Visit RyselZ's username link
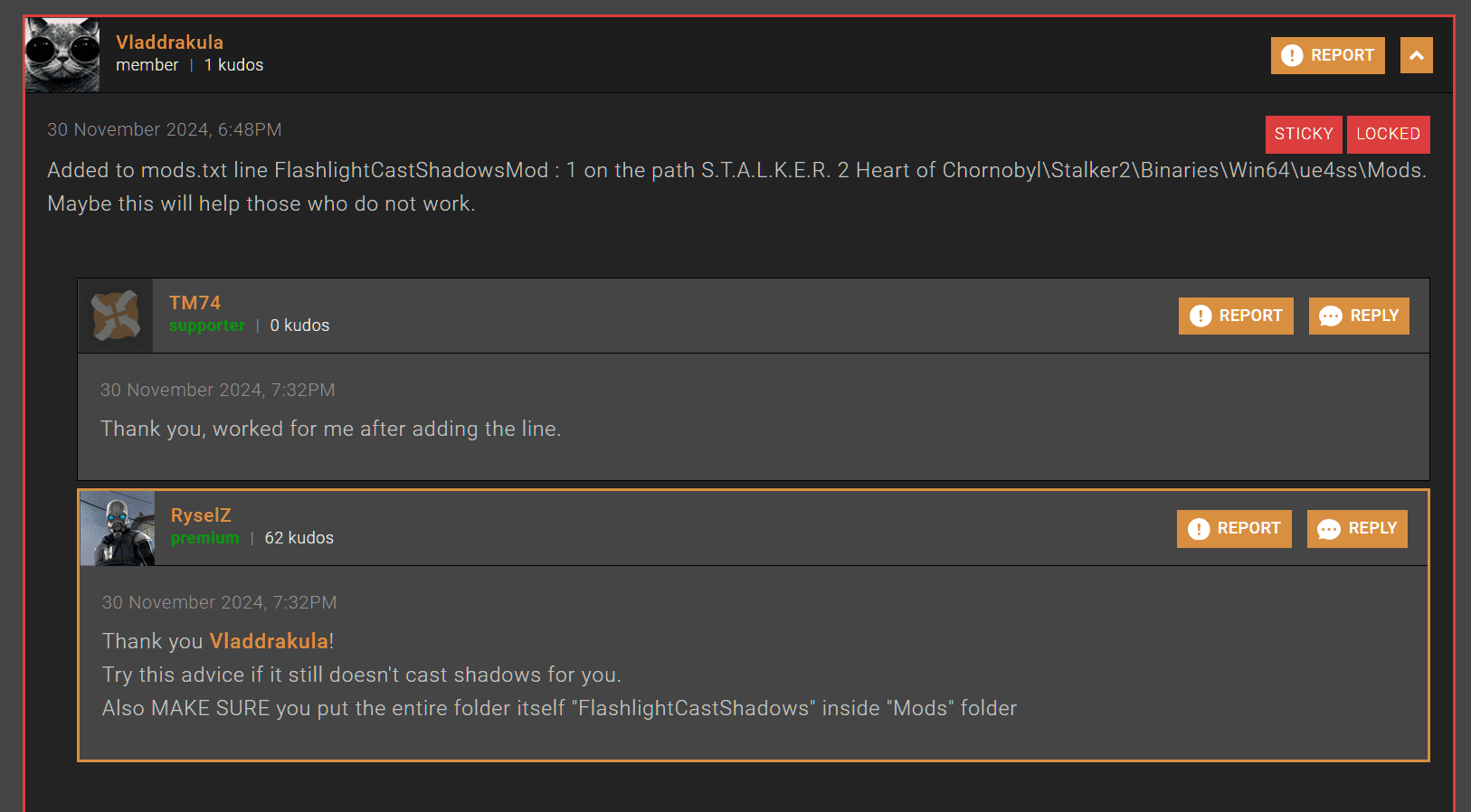 click(201, 515)
